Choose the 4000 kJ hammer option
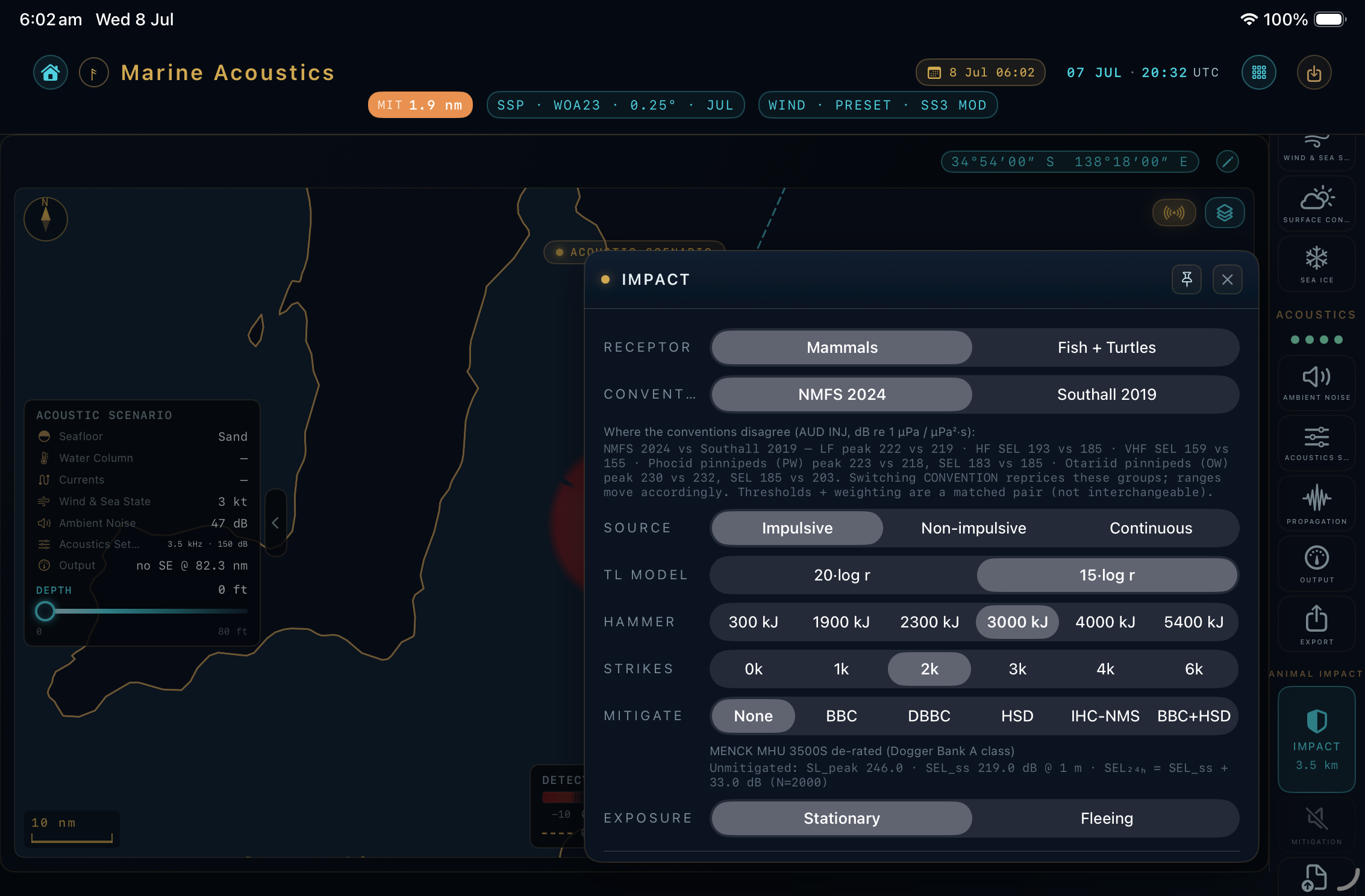 coord(1105,622)
